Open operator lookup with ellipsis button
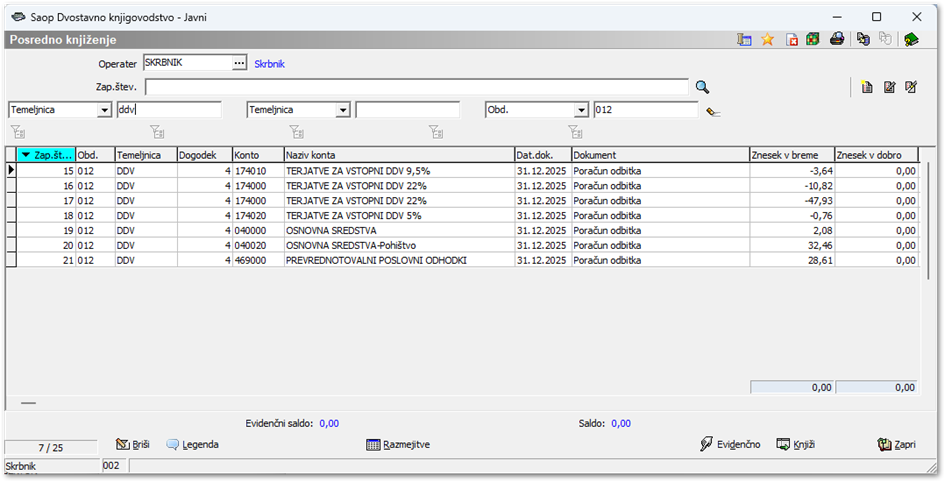Image resolution: width=945 pixels, height=482 pixels. tap(239, 63)
